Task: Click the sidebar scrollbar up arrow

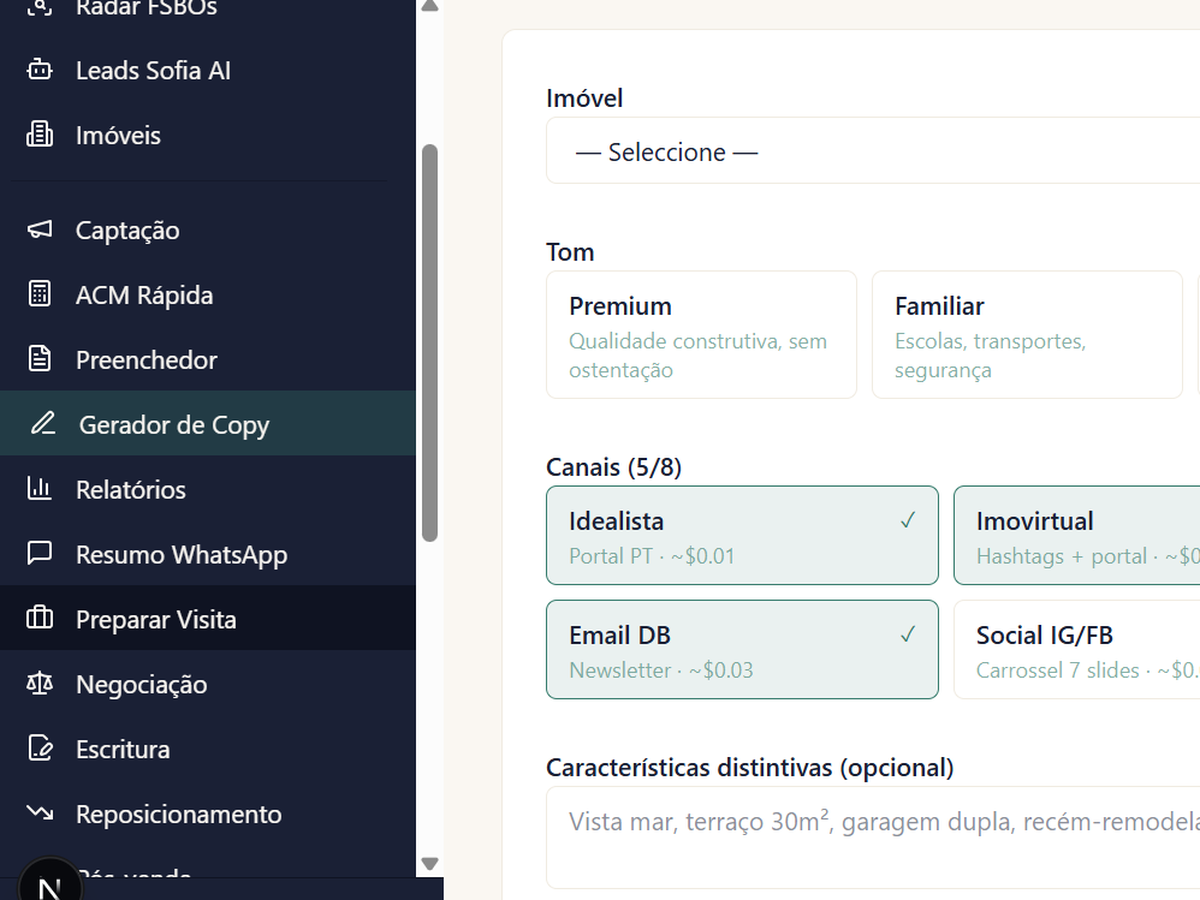Action: 430,6
